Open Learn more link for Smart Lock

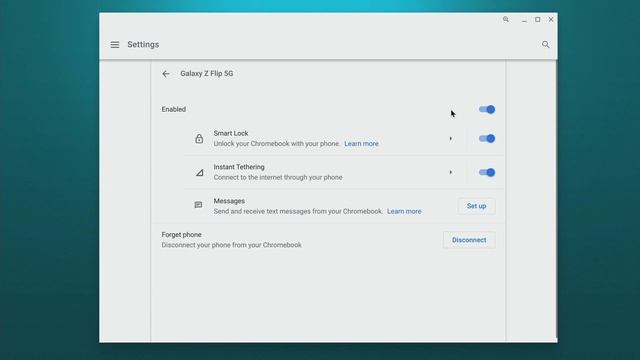(x=361, y=144)
